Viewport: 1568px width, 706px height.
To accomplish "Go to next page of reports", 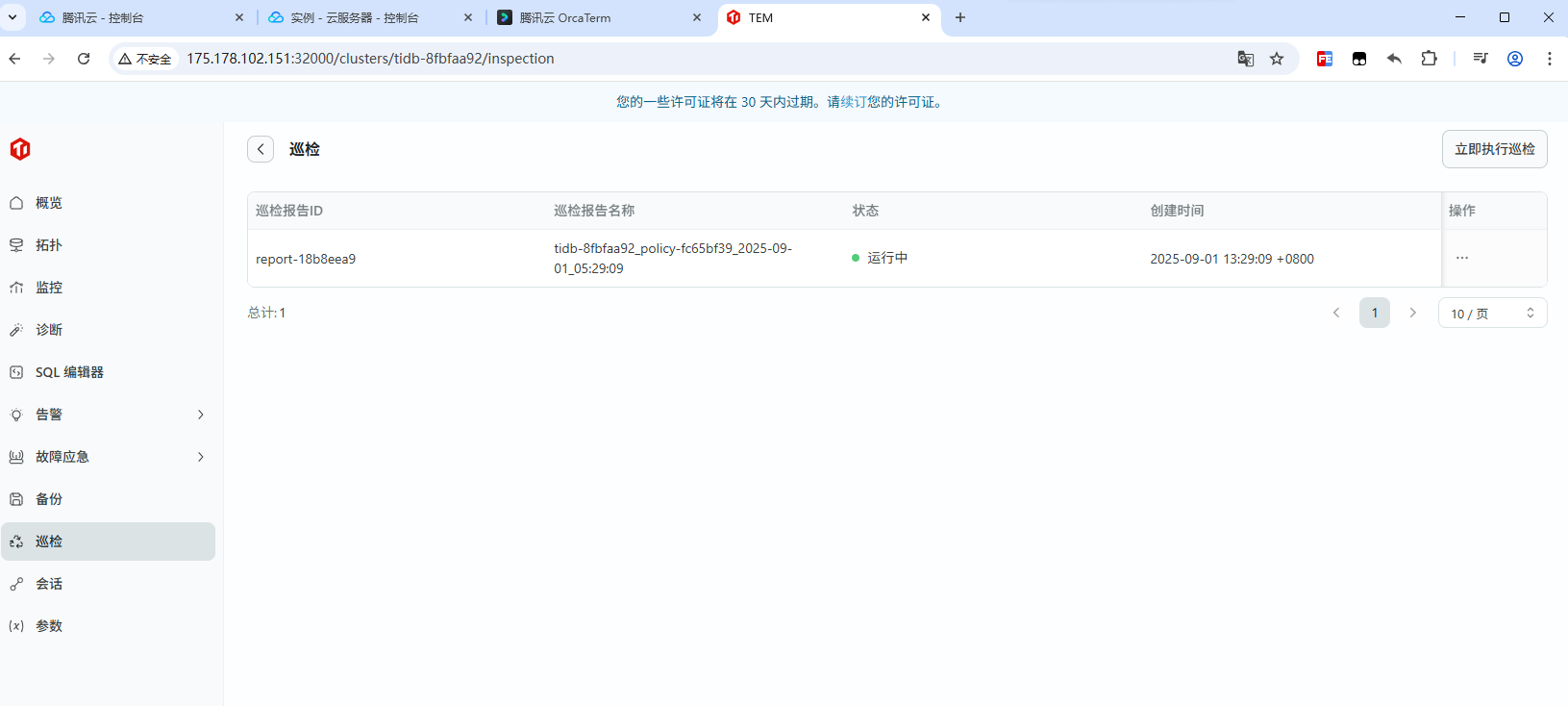I will click(x=1412, y=313).
